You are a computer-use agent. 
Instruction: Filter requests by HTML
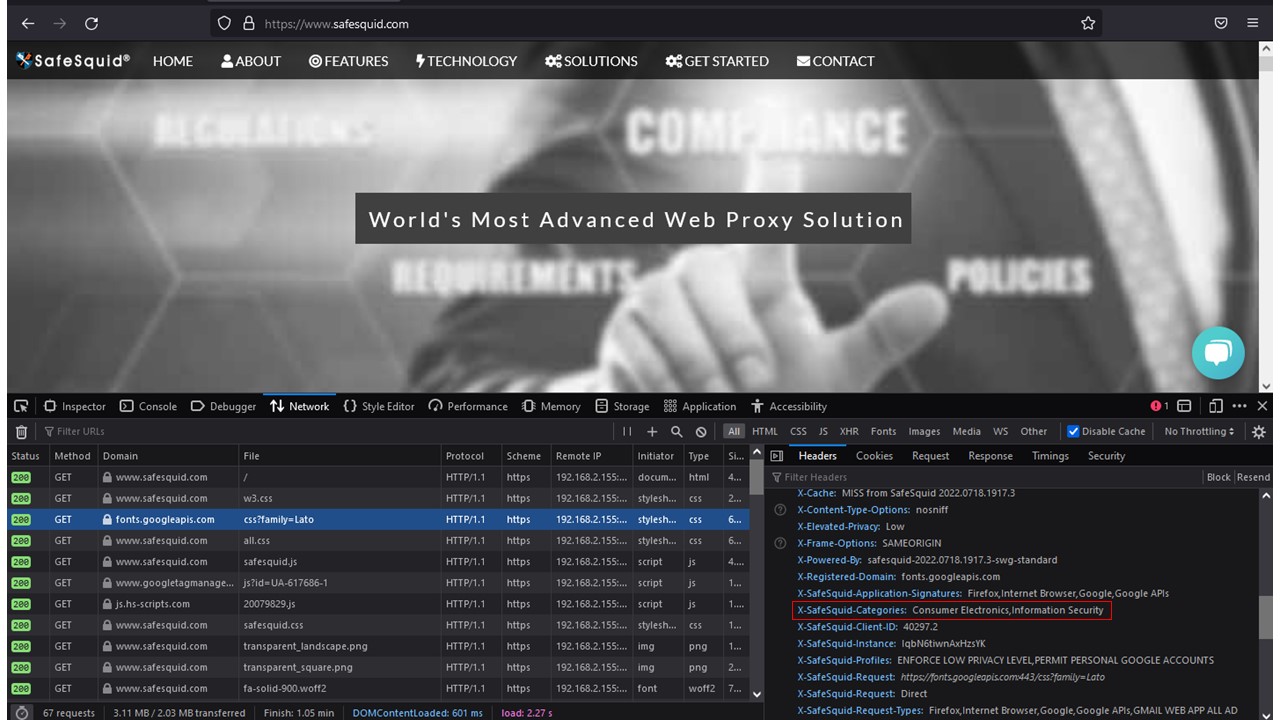(765, 432)
